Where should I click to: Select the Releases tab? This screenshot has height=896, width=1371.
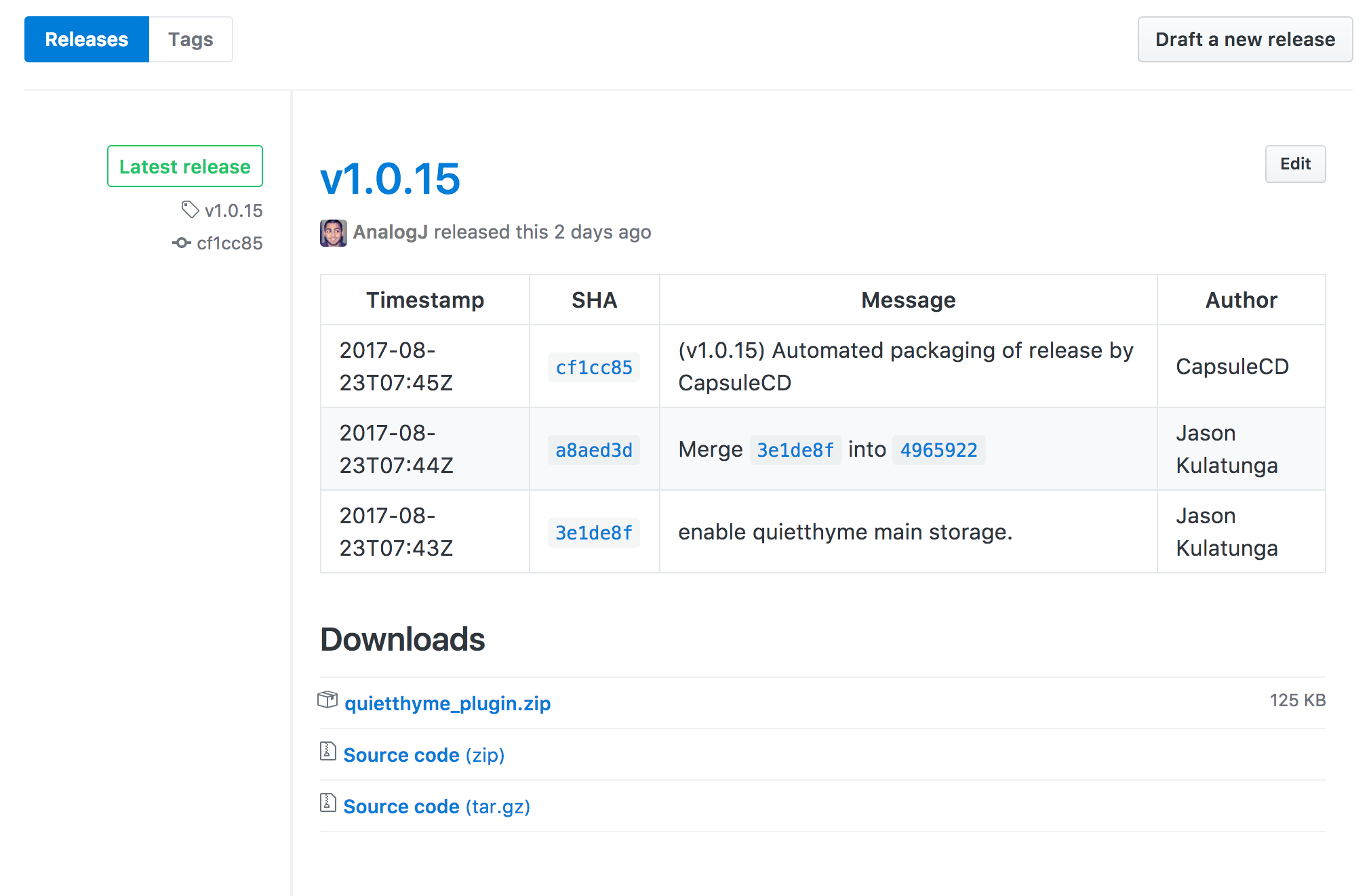point(87,39)
